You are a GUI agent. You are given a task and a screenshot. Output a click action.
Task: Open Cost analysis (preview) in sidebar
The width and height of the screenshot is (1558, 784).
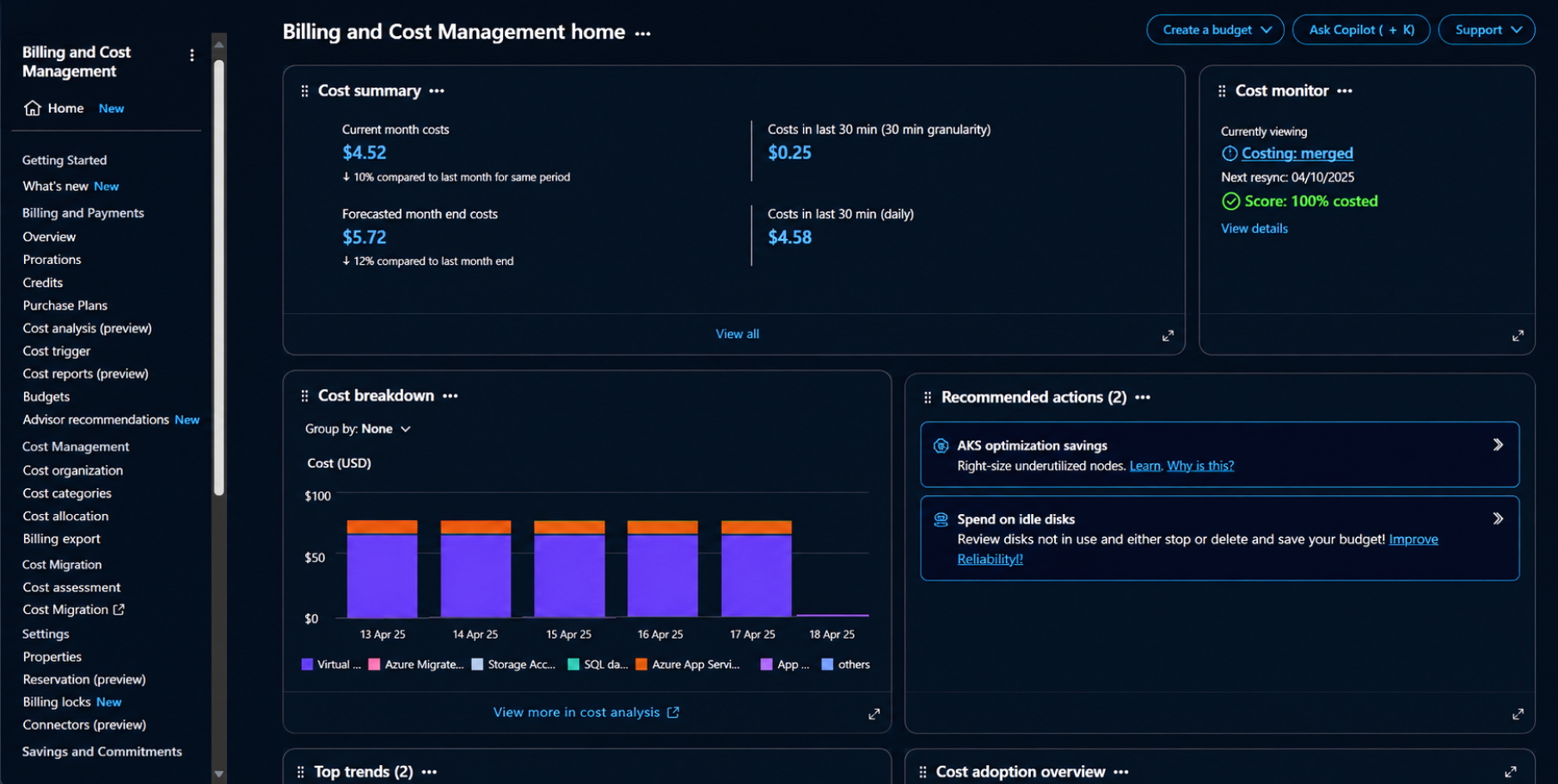(x=87, y=328)
